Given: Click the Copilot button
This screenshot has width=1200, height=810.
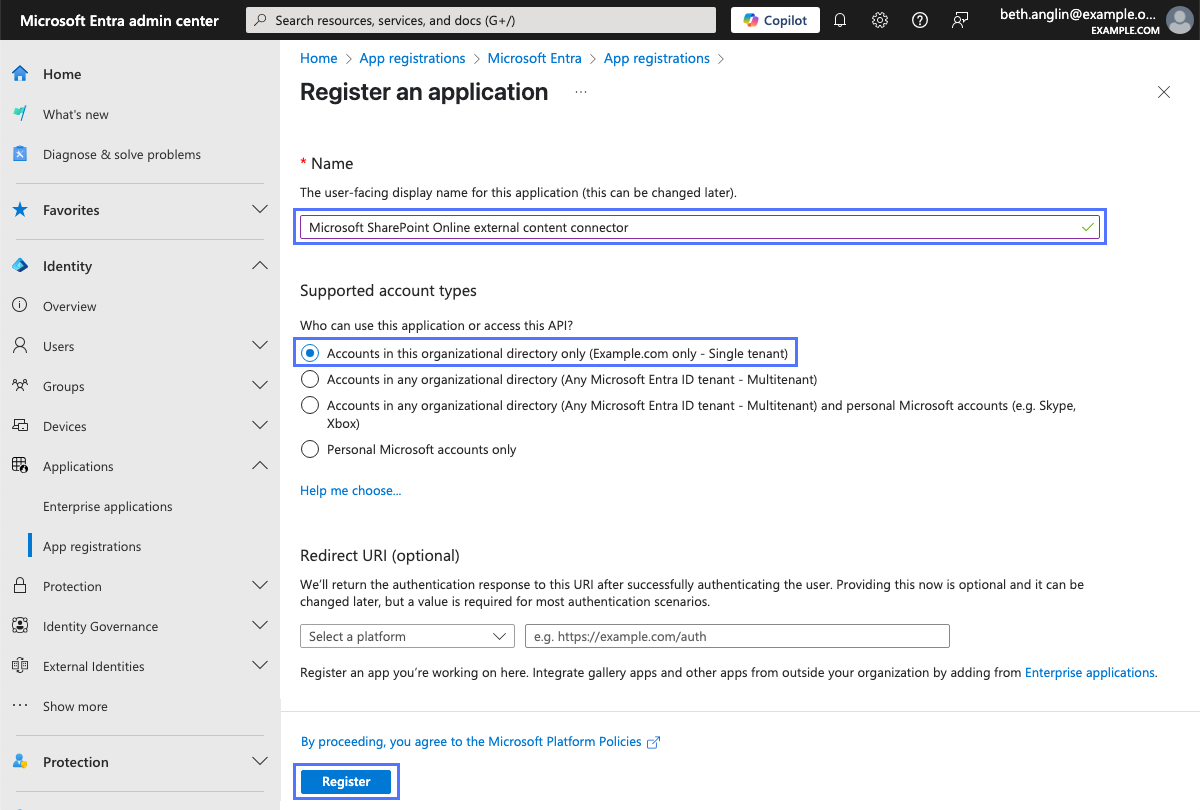Looking at the screenshot, I should [776, 20].
